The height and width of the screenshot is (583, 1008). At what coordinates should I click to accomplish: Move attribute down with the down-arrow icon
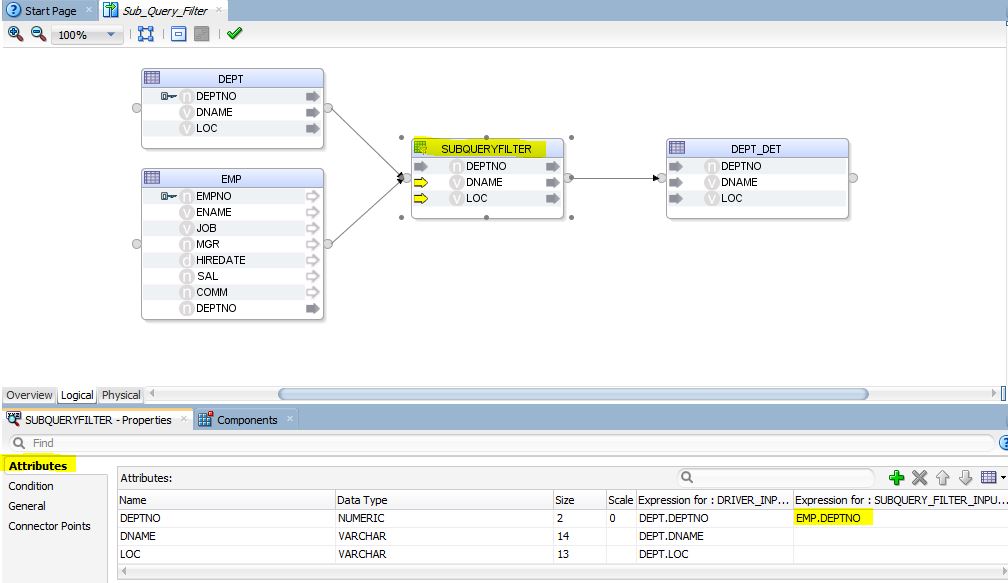pyautogui.click(x=965, y=478)
